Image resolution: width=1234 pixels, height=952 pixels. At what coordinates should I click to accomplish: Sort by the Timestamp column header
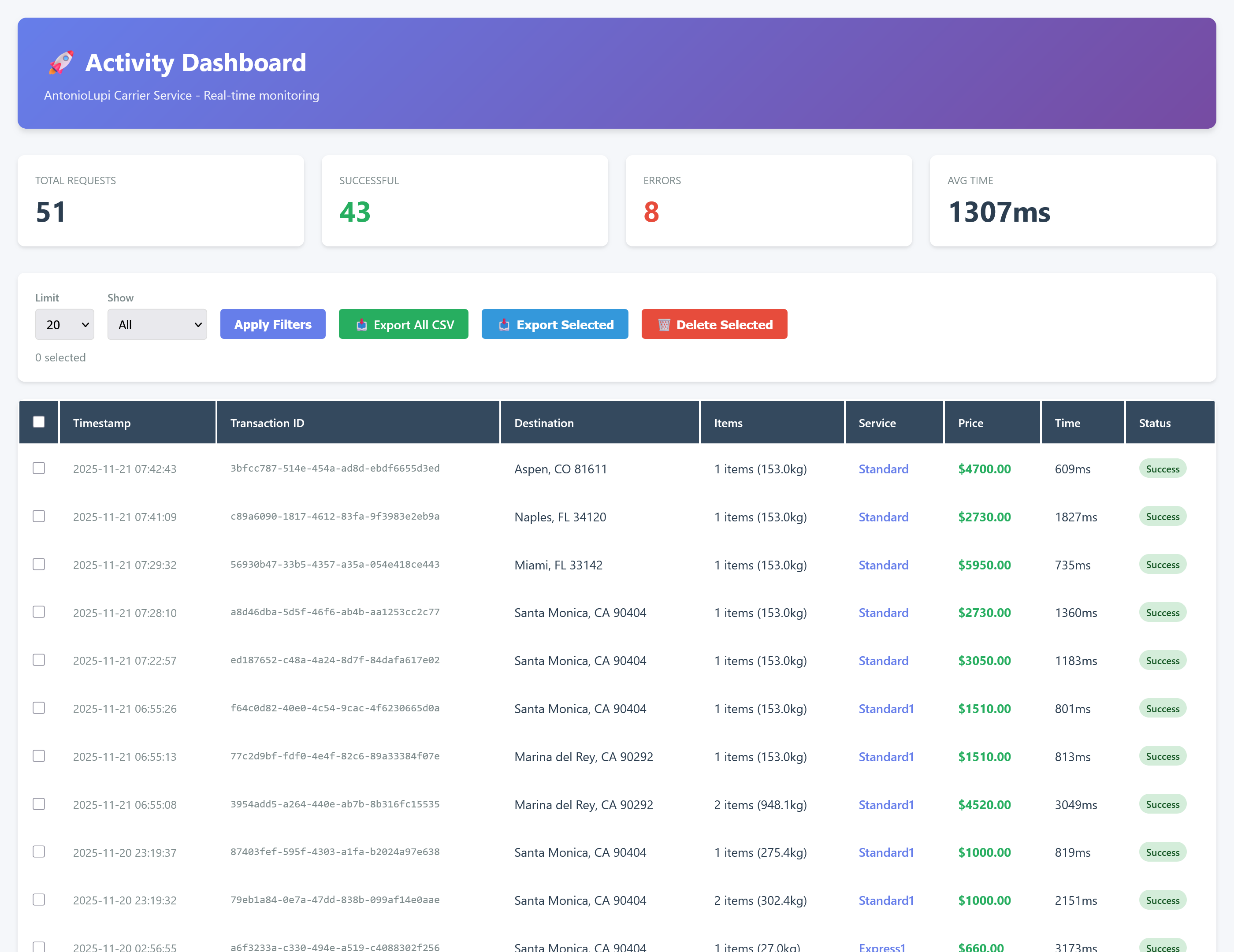[x=102, y=423]
